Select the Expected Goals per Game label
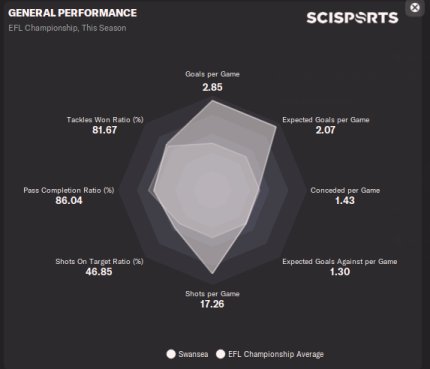Viewport: 430px width, 369px height. pyautogui.click(x=326, y=120)
